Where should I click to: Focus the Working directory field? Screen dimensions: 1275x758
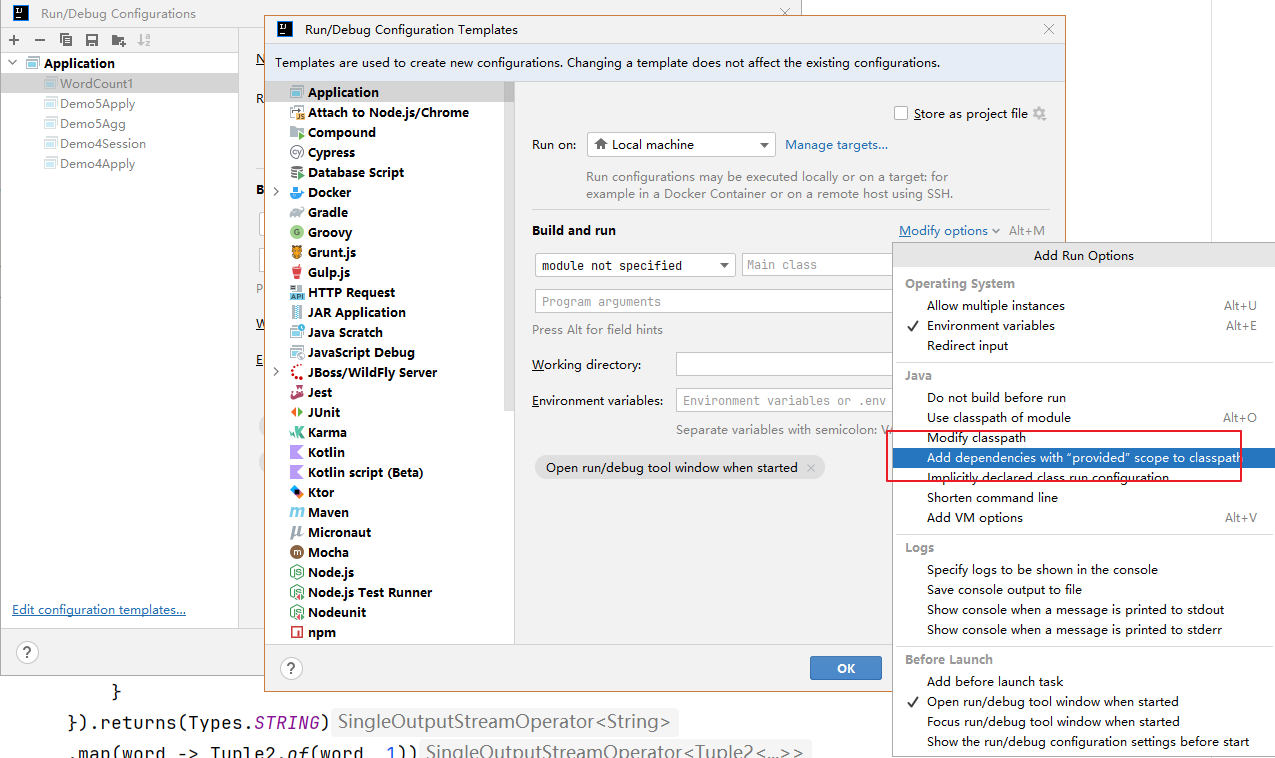(x=784, y=365)
